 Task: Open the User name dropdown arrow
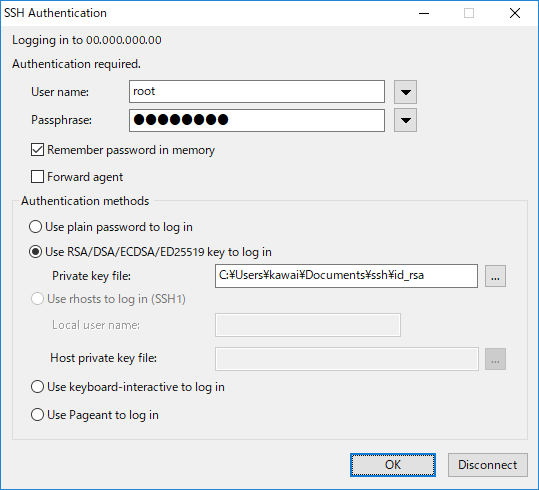405,92
